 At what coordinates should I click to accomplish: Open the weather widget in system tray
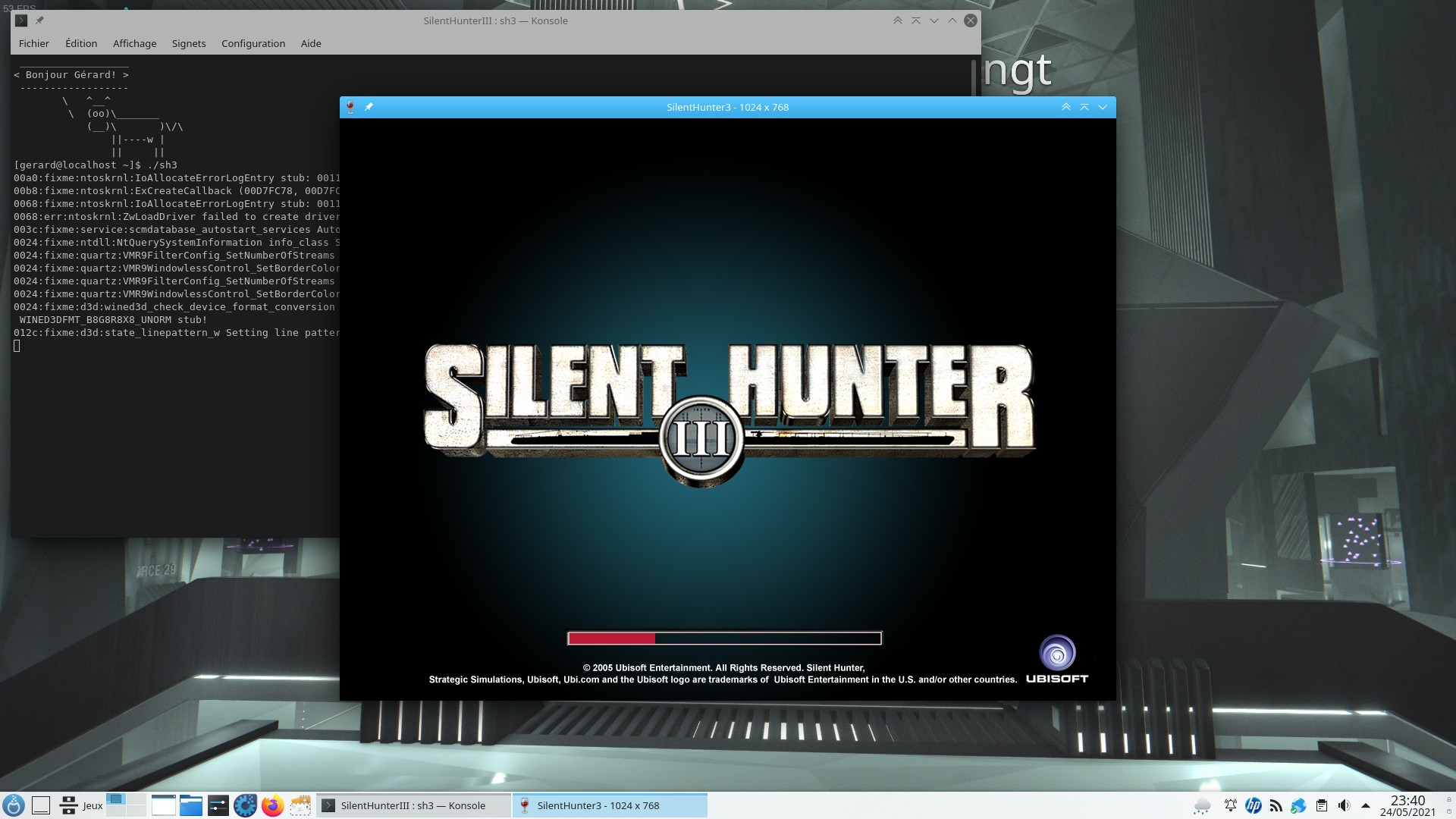coord(1202,806)
